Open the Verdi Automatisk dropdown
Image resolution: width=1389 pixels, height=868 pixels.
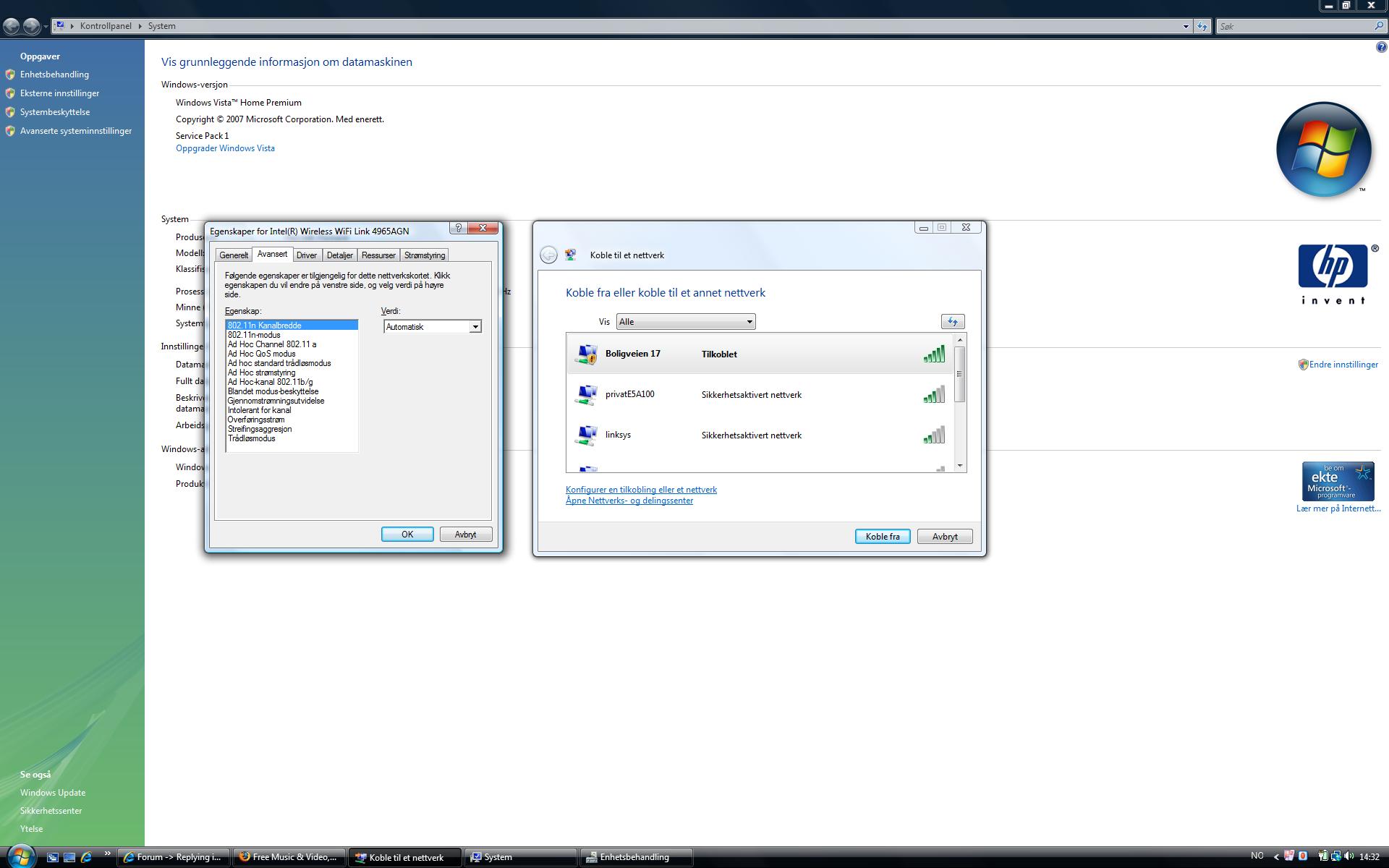click(432, 327)
